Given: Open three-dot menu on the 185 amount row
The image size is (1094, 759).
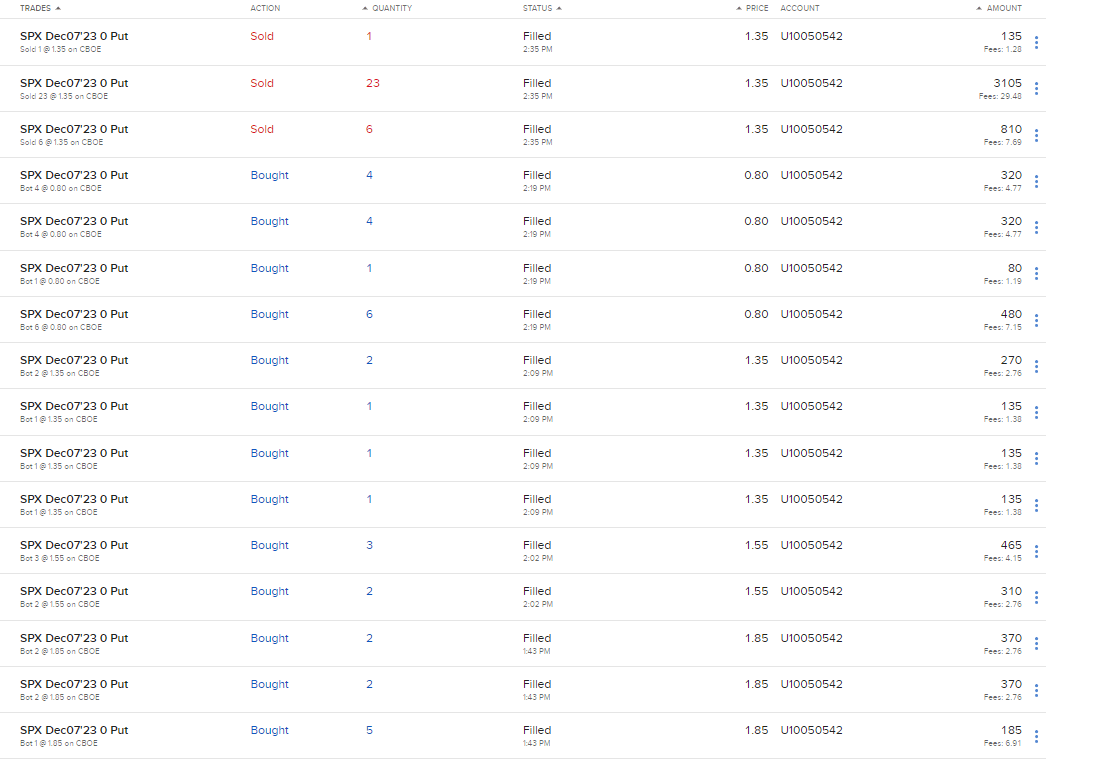Looking at the screenshot, I should point(1036,736).
